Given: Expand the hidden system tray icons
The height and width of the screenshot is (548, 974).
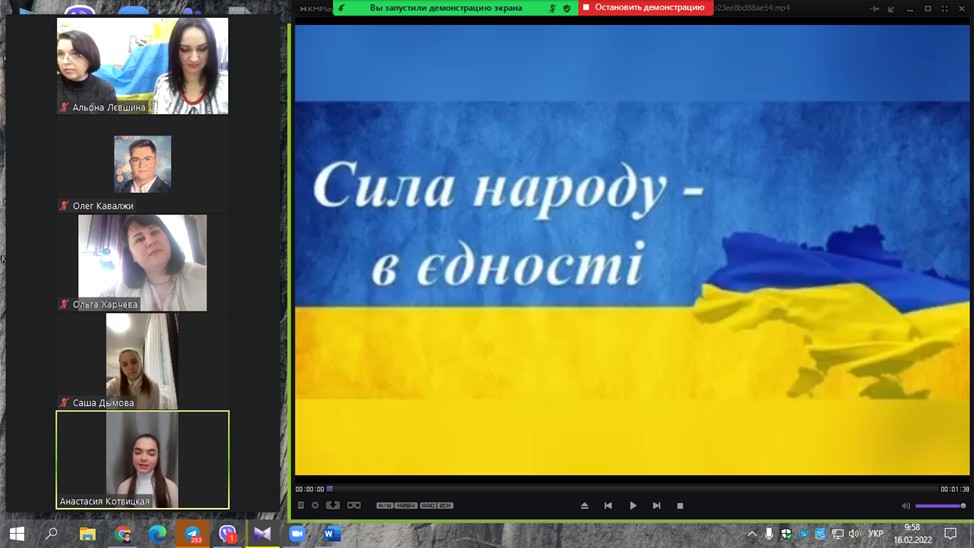Looking at the screenshot, I should 752,534.
